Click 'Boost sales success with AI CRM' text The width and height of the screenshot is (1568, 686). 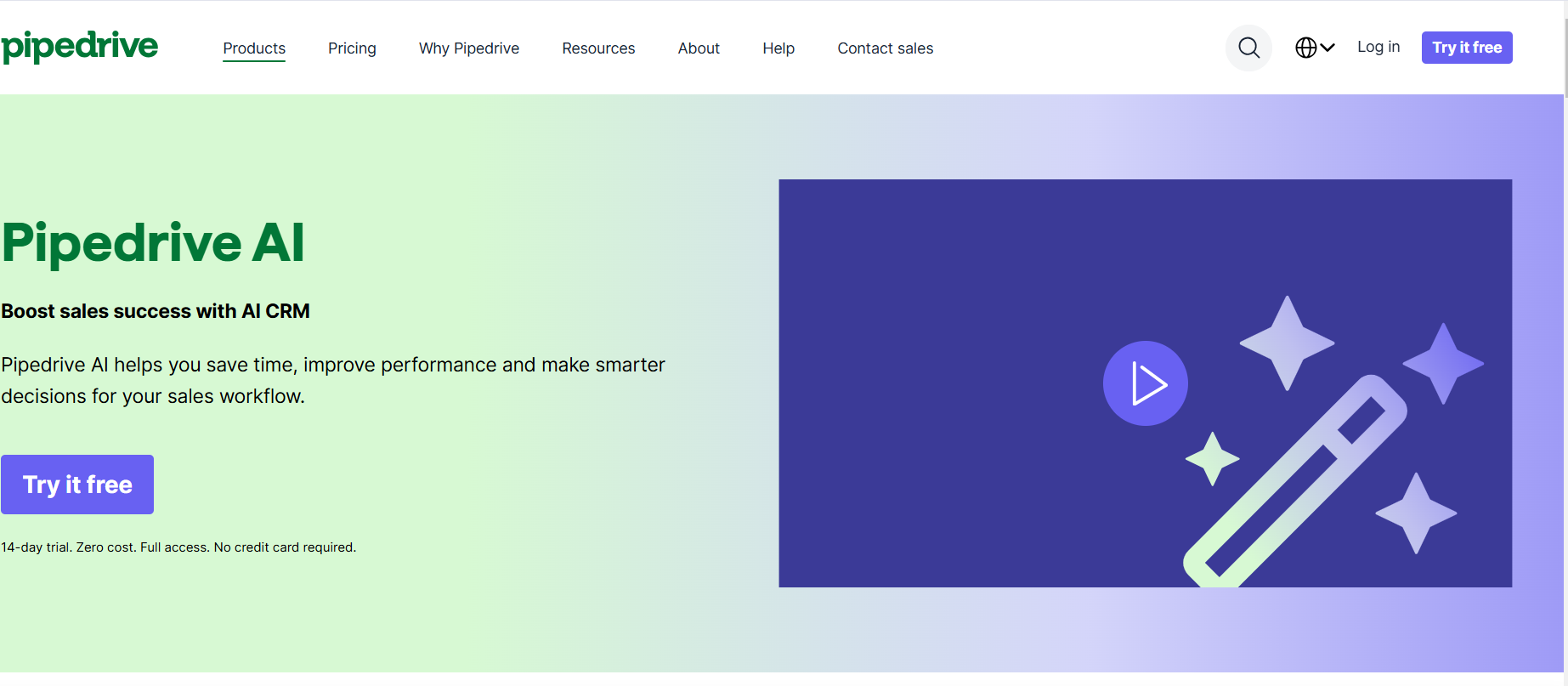pyautogui.click(x=156, y=311)
